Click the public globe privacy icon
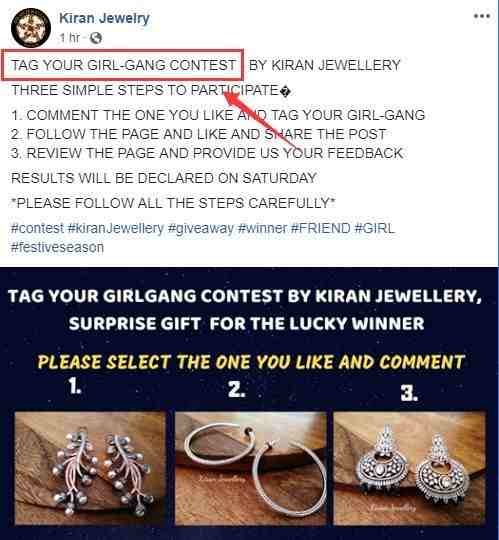499x540 pixels. pyautogui.click(x=96, y=38)
